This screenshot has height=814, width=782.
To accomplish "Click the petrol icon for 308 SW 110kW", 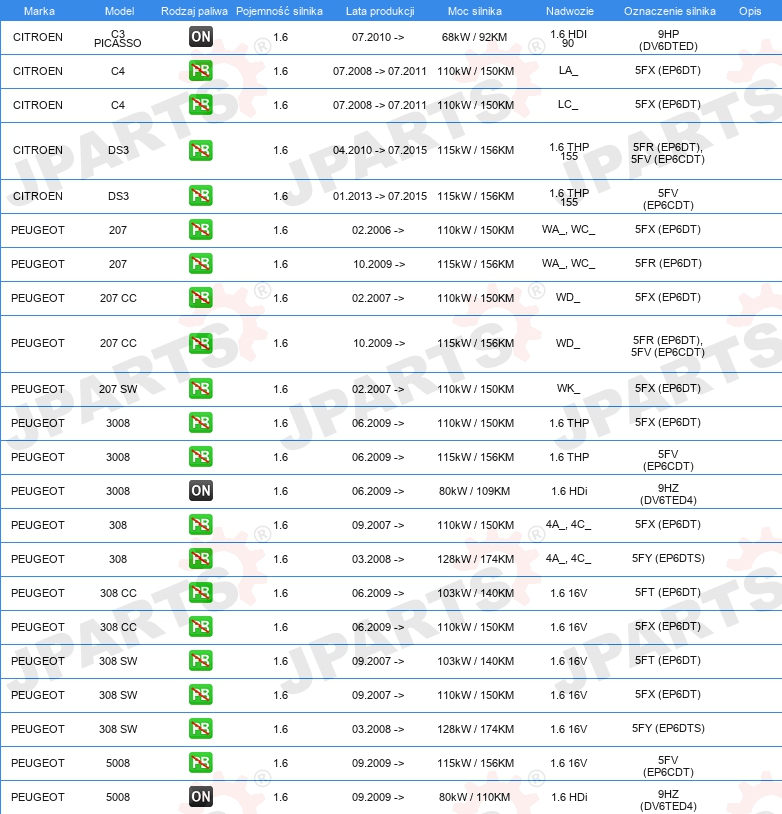I will tap(201, 695).
